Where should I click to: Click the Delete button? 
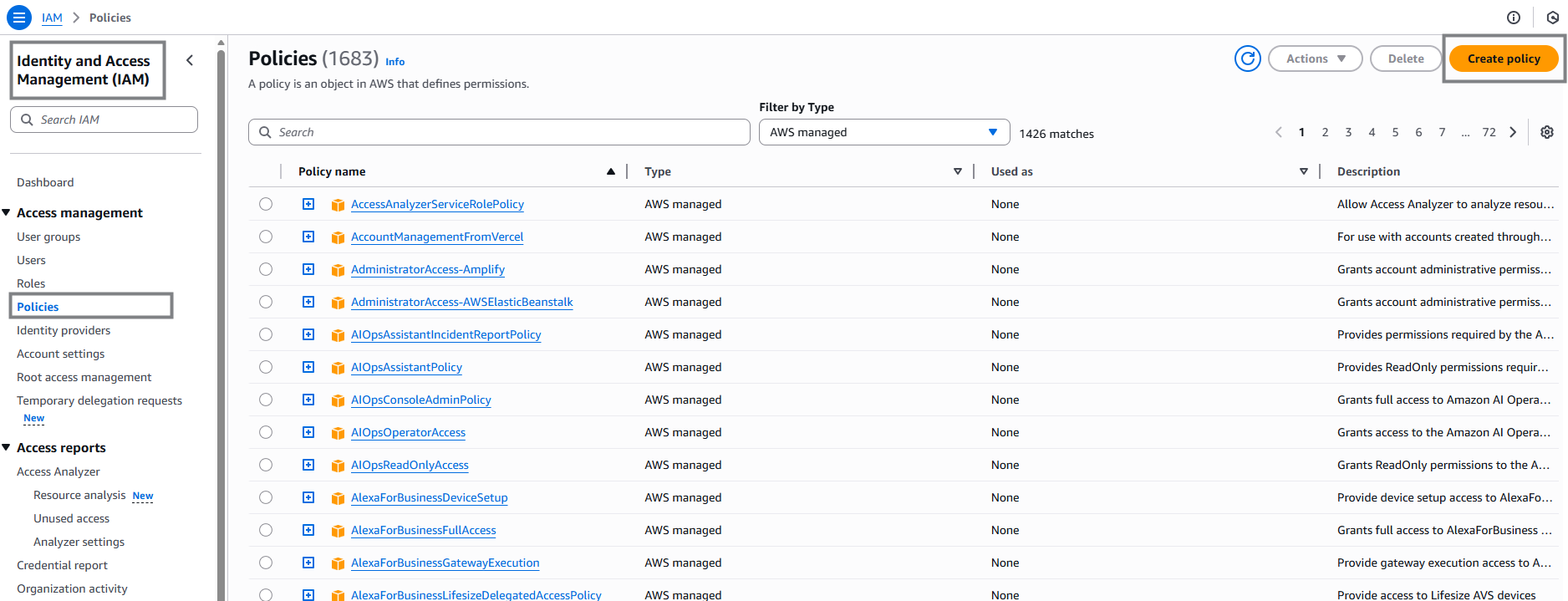[1406, 59]
